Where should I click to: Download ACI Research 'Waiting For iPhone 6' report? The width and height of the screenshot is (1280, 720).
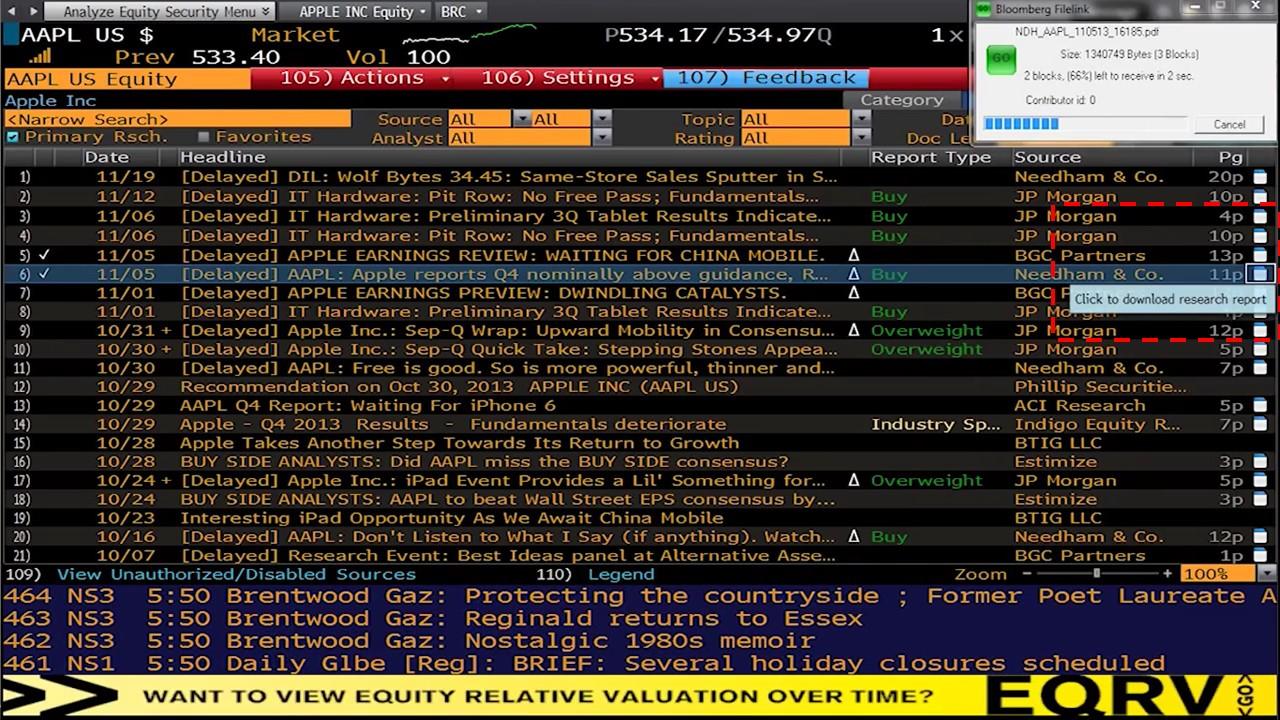(1260, 405)
